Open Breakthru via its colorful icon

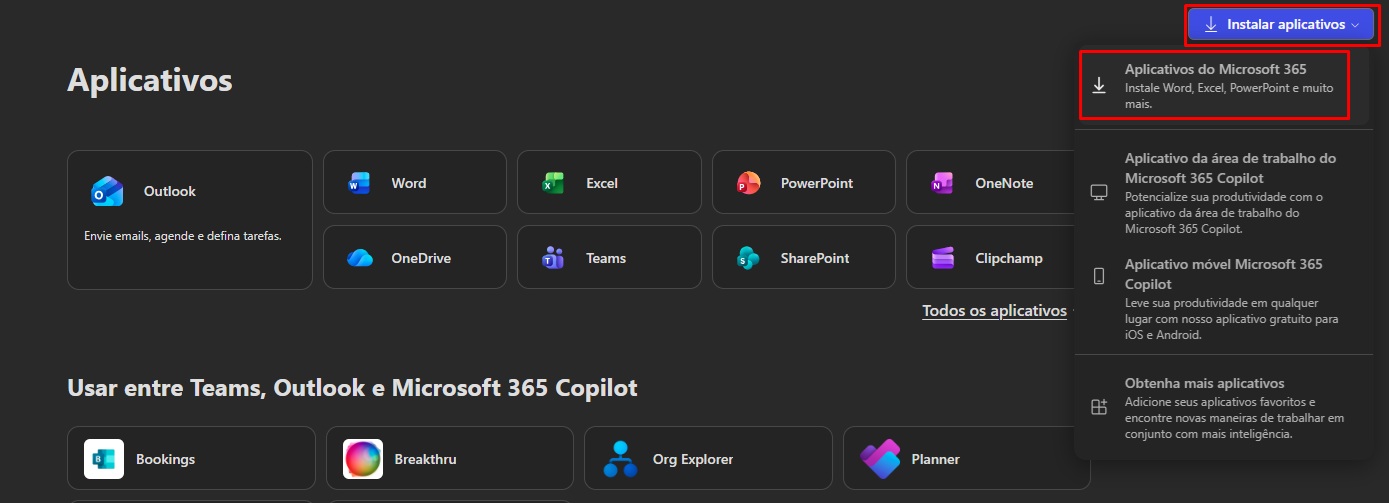[x=363, y=459]
